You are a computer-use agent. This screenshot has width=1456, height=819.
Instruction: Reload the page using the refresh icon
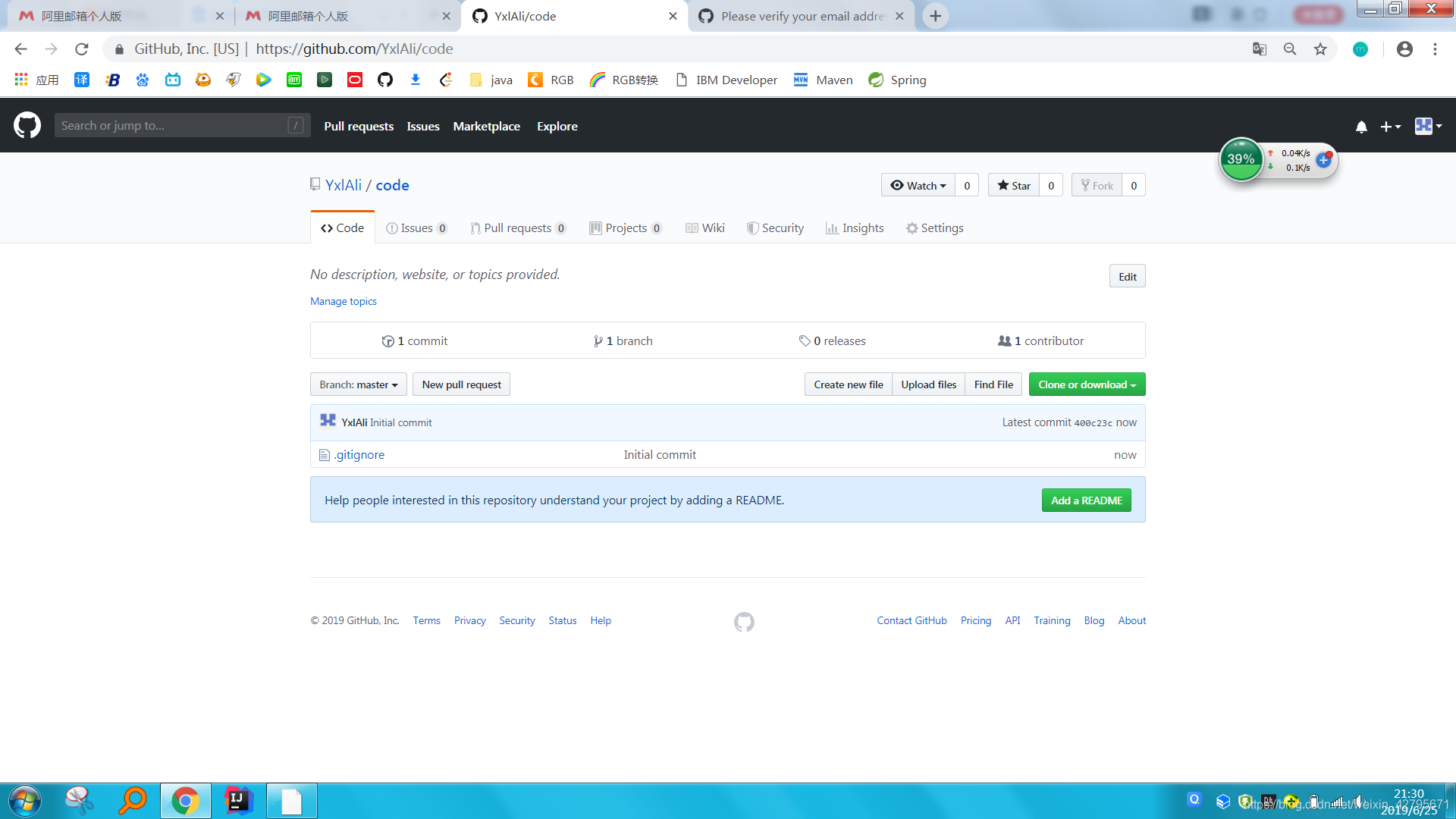tap(82, 49)
